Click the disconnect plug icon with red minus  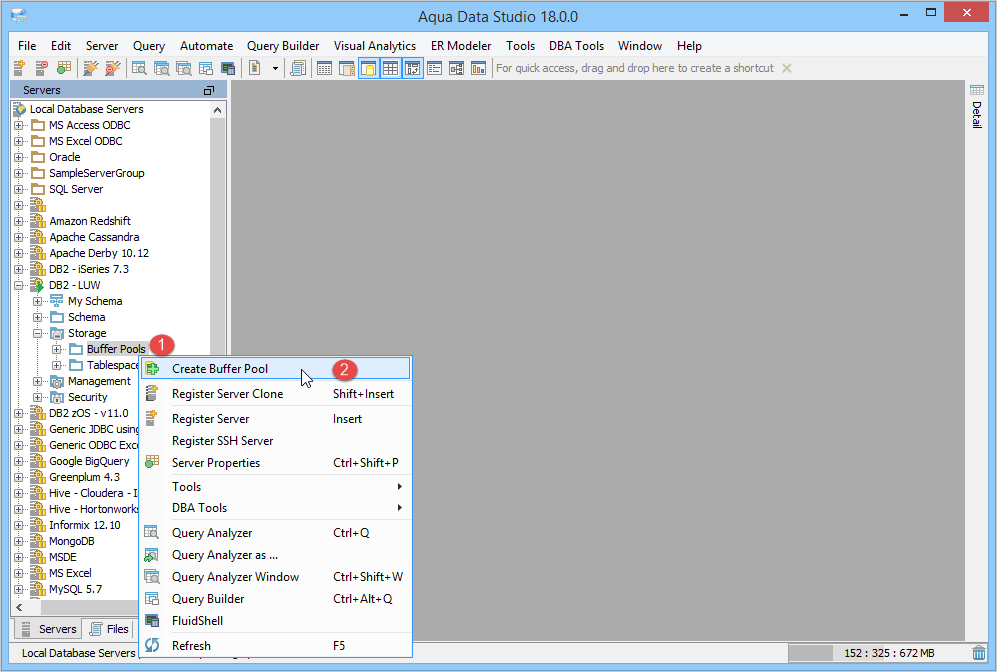click(x=113, y=67)
